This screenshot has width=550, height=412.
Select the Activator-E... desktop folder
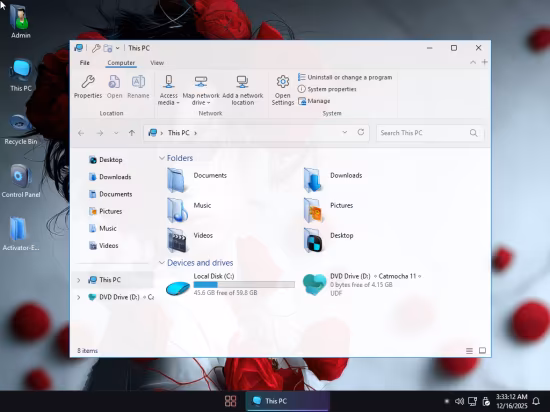pyautogui.click(x=21, y=234)
